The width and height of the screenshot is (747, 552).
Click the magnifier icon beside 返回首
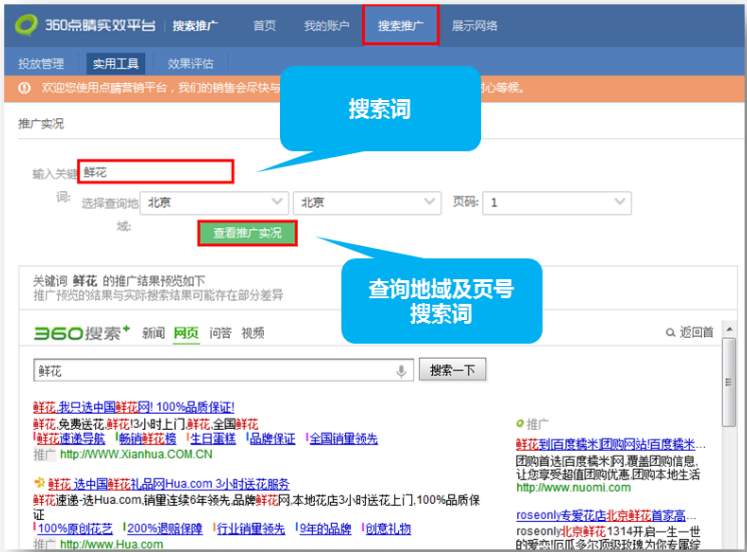[670, 332]
